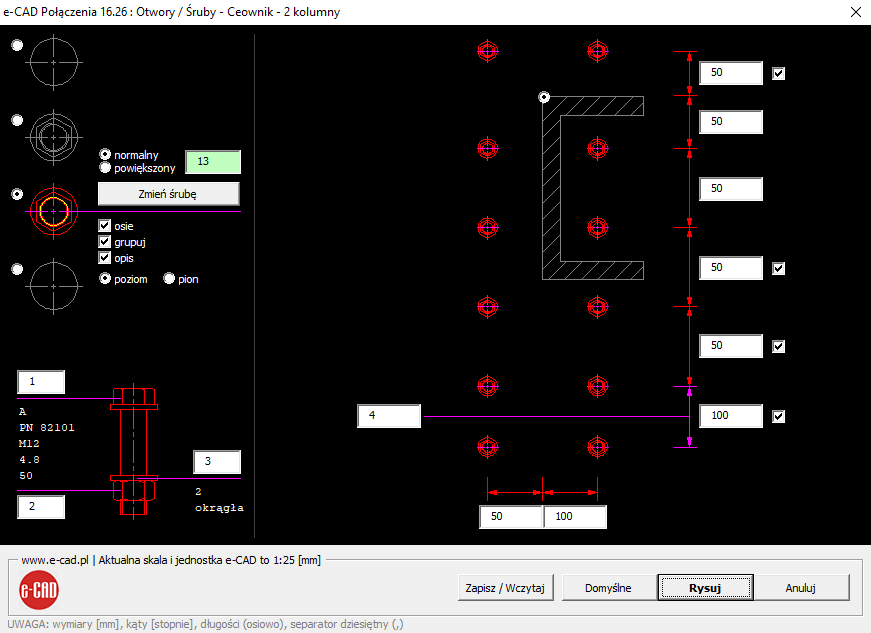Viewport: 871px width, 633px height.
Task: Toggle the checkbox beside the fifth 50 spacing
Action: click(779, 347)
